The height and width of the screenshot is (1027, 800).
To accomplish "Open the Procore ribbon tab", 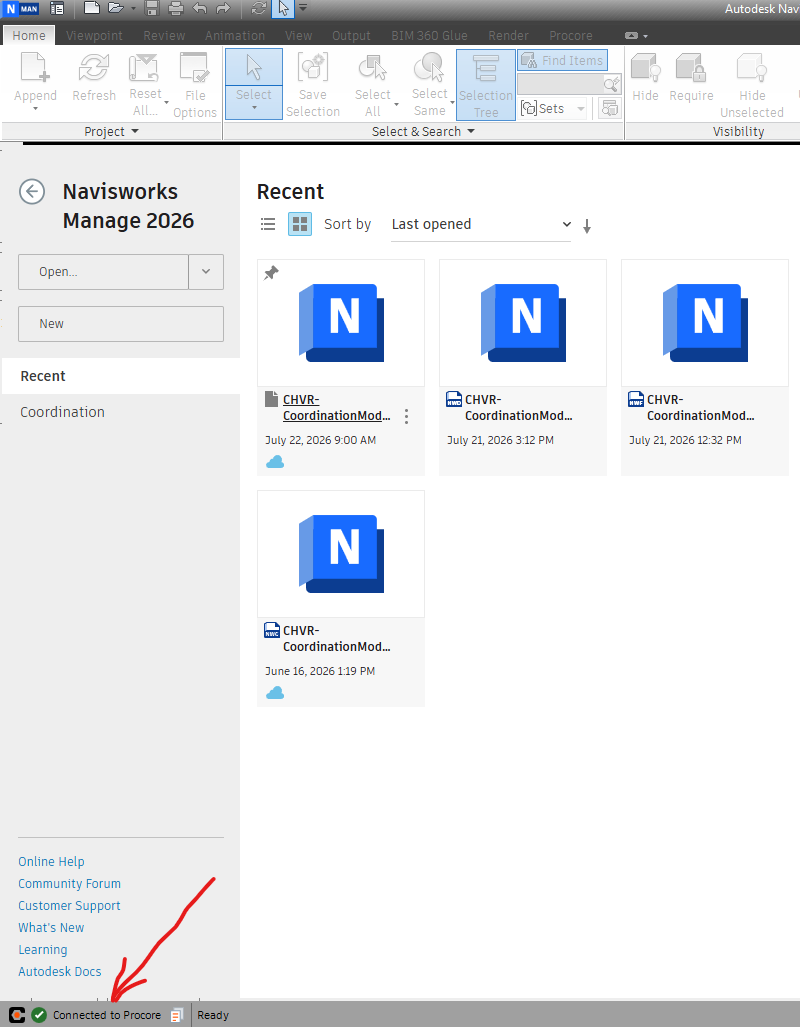I will point(571,35).
